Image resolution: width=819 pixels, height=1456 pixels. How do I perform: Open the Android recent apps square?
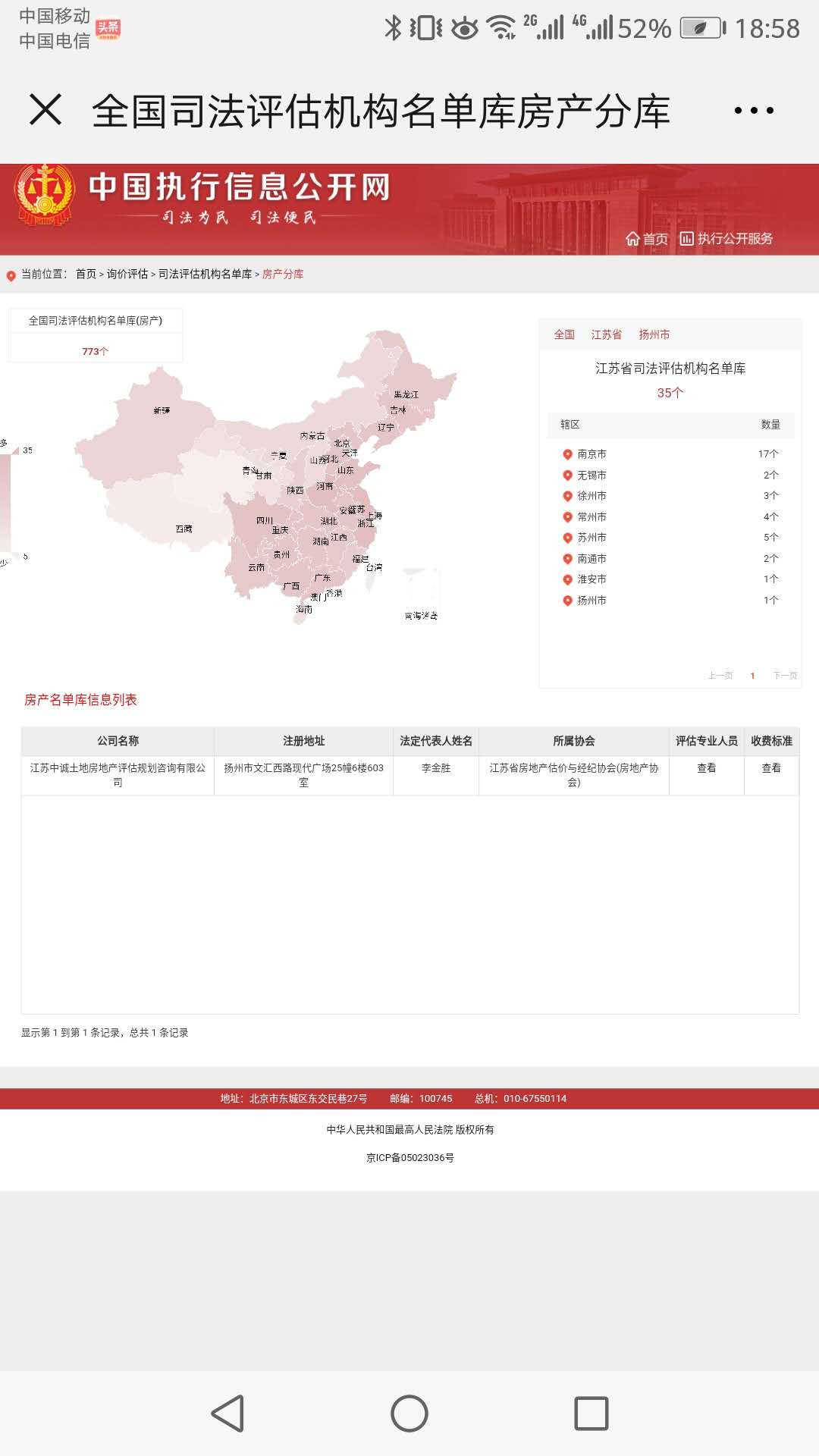point(591,1414)
